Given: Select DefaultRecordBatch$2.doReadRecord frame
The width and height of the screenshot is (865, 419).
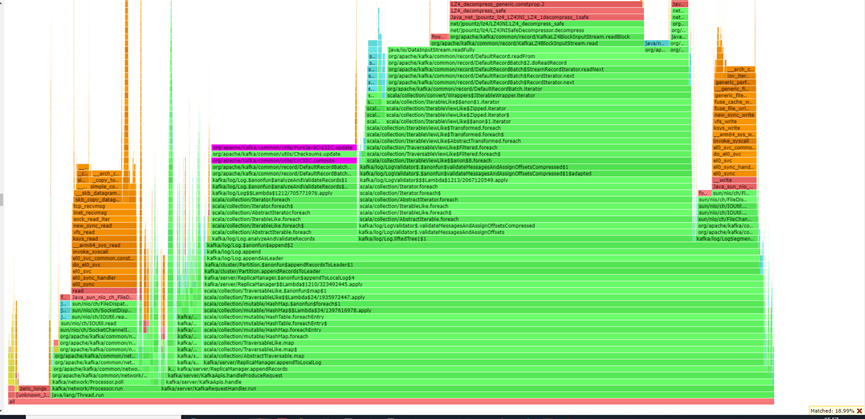Looking at the screenshot, I should pos(538,63).
